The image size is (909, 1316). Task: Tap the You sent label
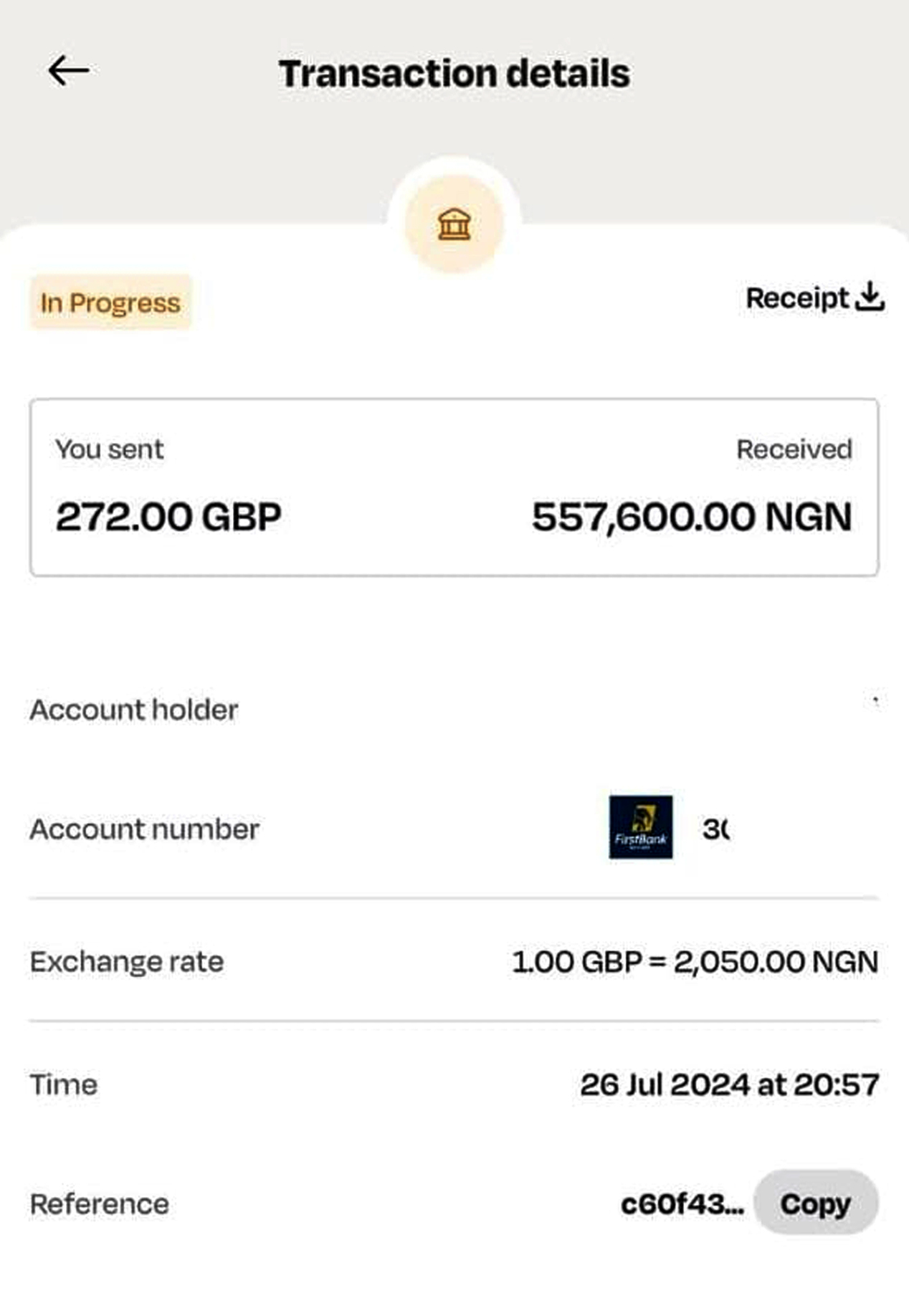[110, 449]
